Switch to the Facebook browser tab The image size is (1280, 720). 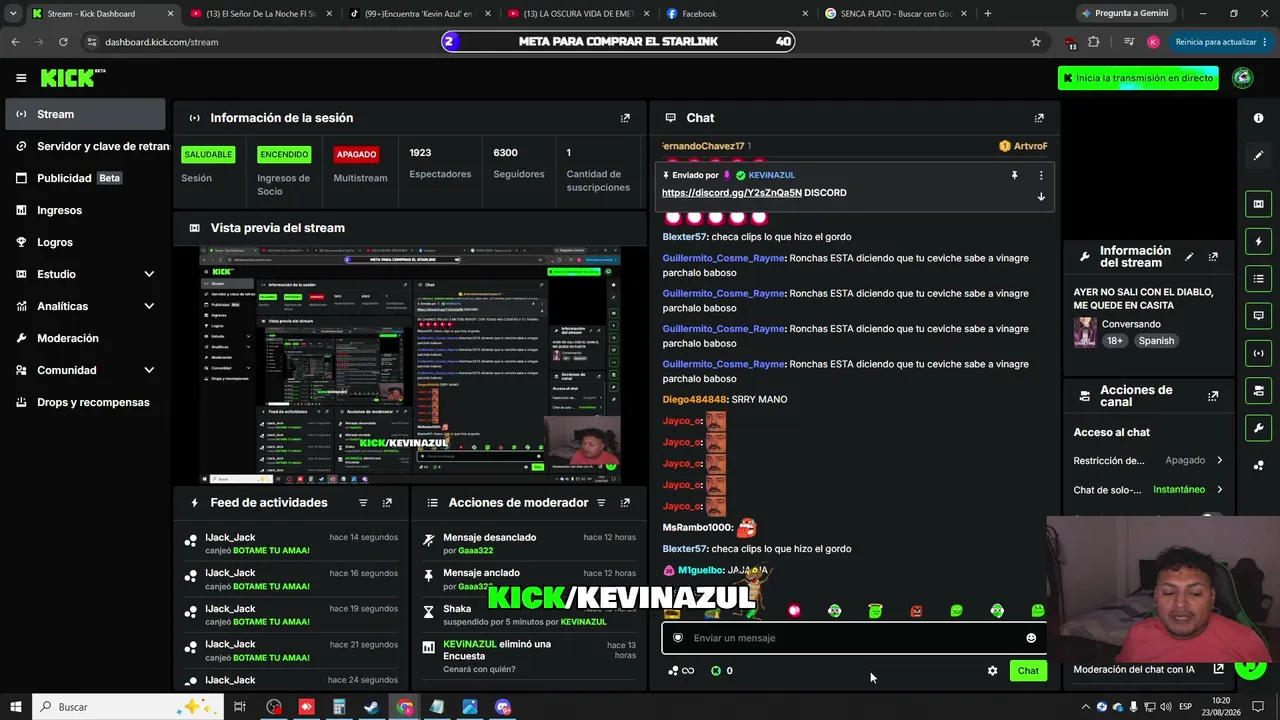737,14
